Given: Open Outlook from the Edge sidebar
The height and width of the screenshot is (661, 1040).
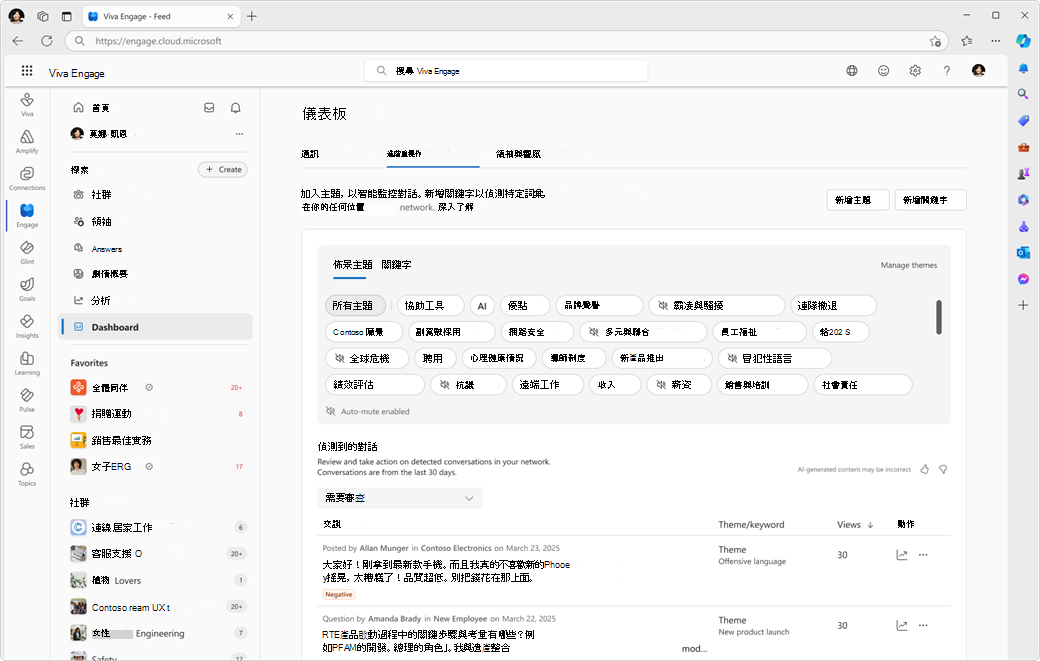Looking at the screenshot, I should 1023,252.
